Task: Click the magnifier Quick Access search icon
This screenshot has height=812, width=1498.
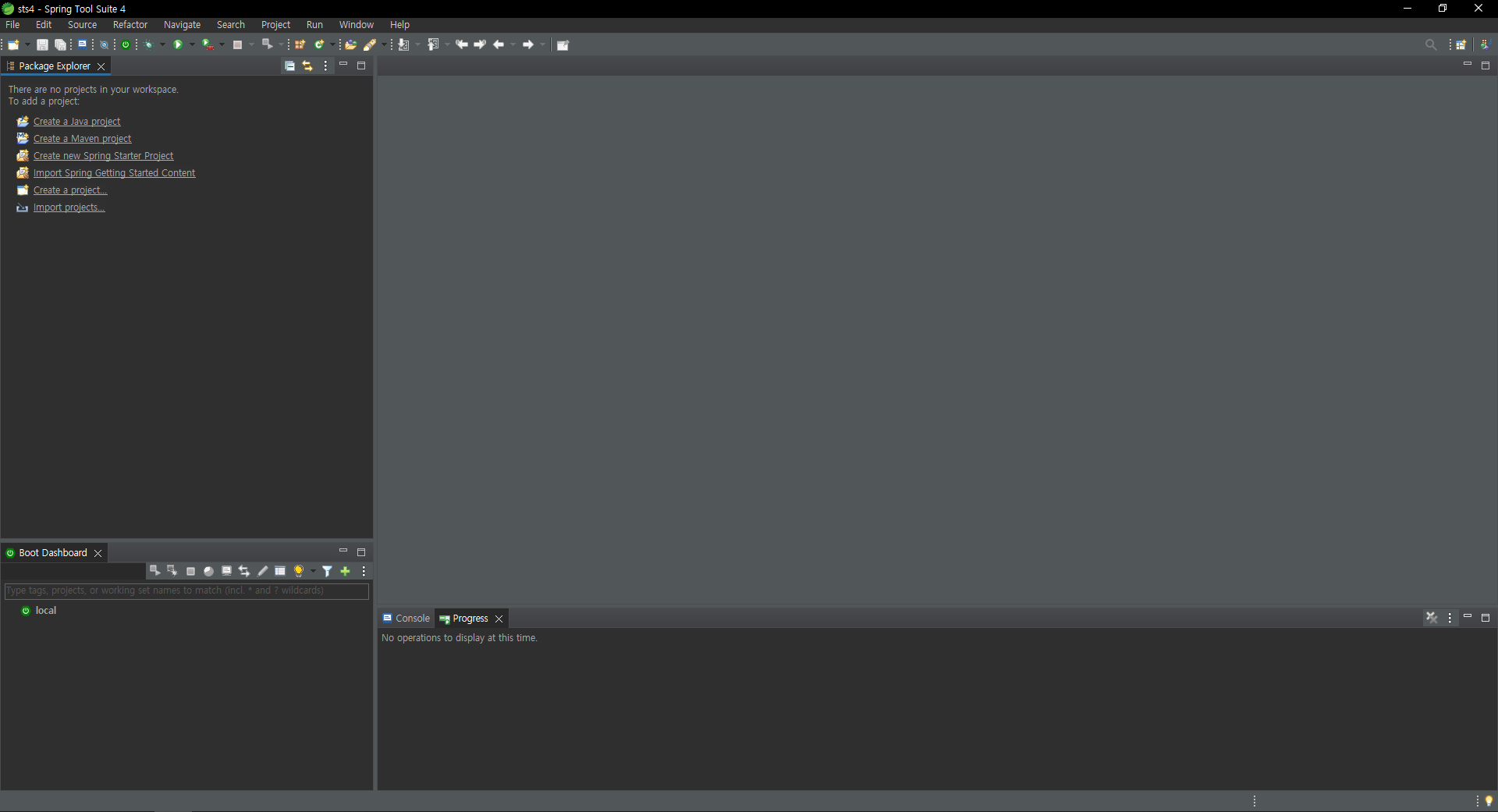Action: point(1431,44)
